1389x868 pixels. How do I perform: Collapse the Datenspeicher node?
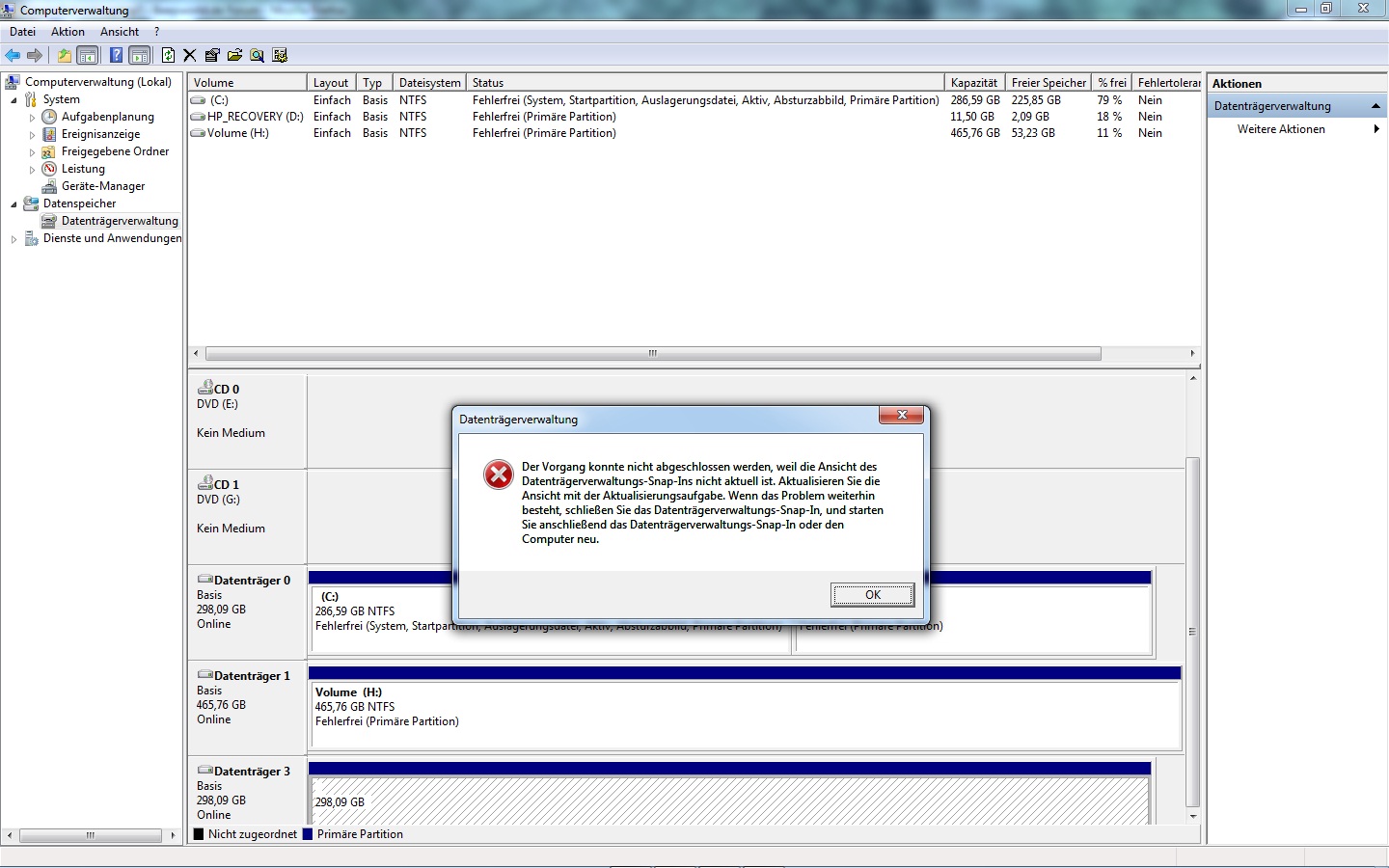coord(14,204)
